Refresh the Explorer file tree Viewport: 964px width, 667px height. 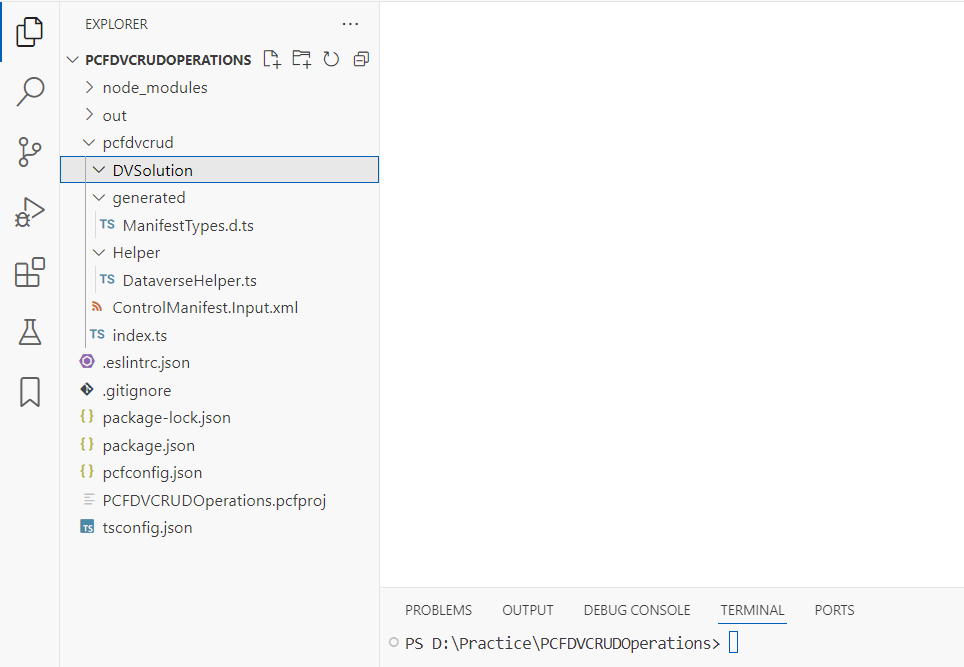[331, 60]
